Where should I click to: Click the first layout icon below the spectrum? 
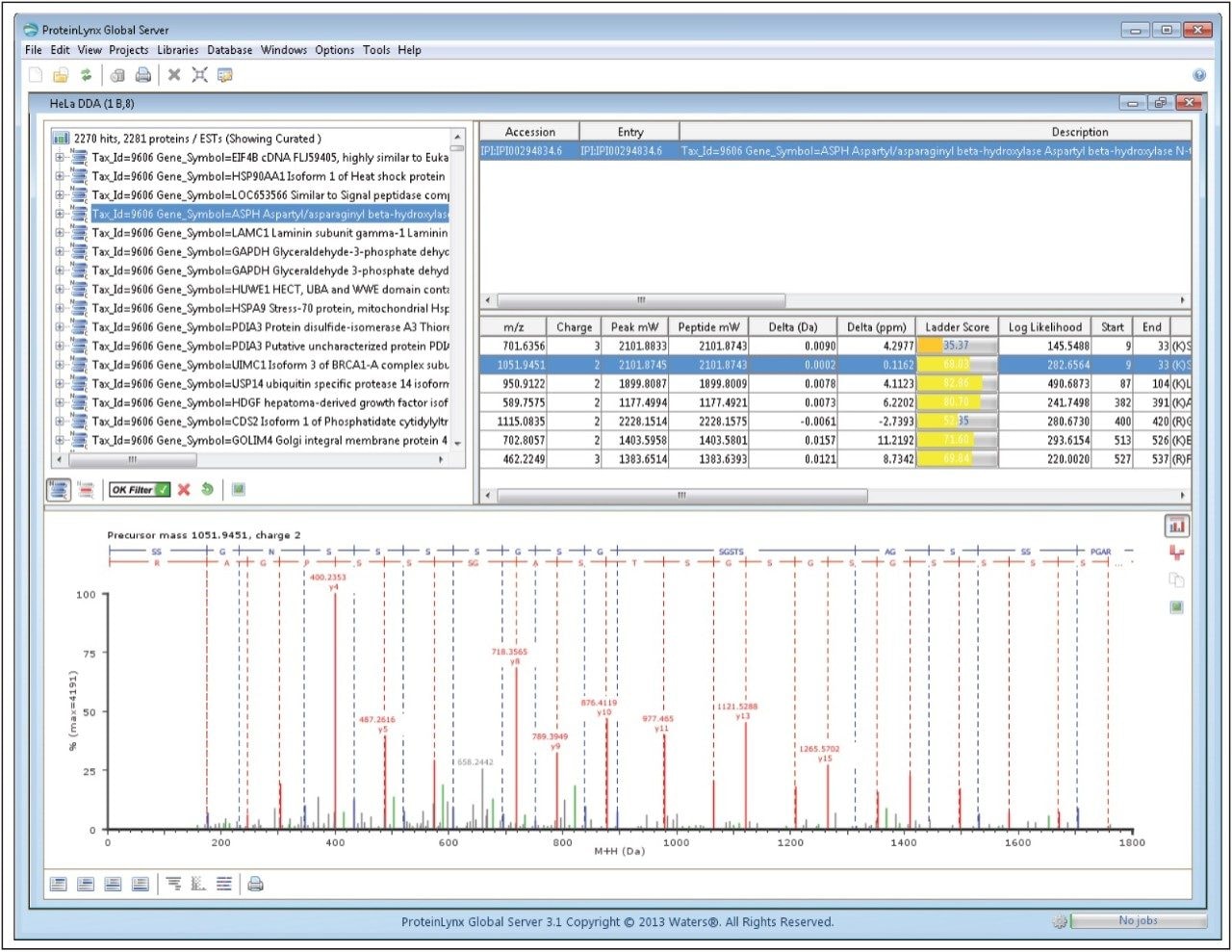tap(59, 884)
